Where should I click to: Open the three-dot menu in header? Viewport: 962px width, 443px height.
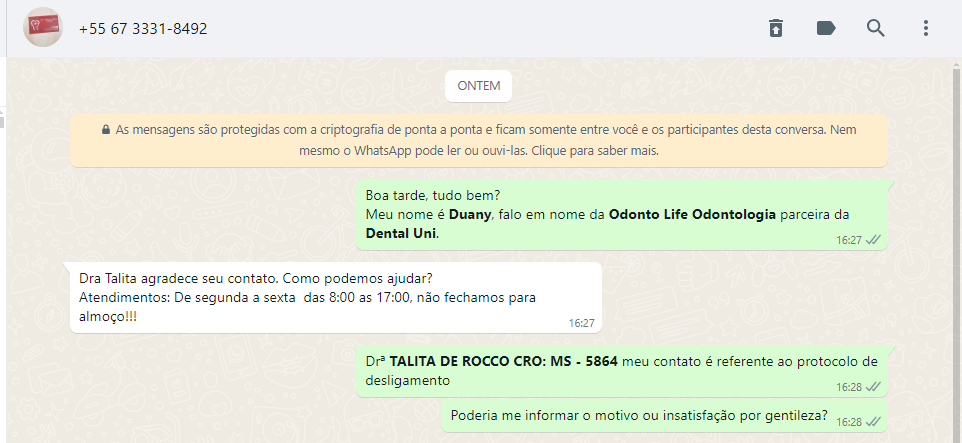pyautogui.click(x=925, y=28)
